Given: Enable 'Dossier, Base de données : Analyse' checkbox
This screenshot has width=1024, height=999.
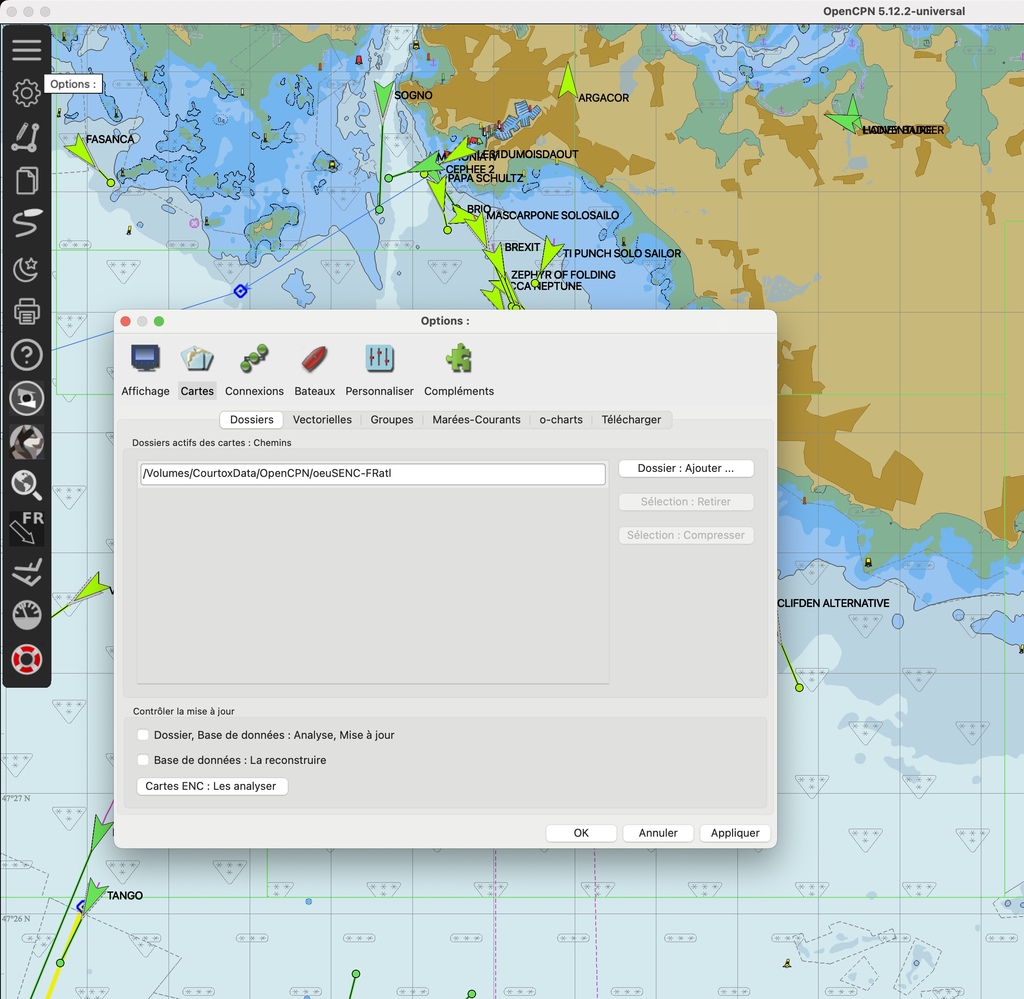Looking at the screenshot, I should [x=143, y=735].
